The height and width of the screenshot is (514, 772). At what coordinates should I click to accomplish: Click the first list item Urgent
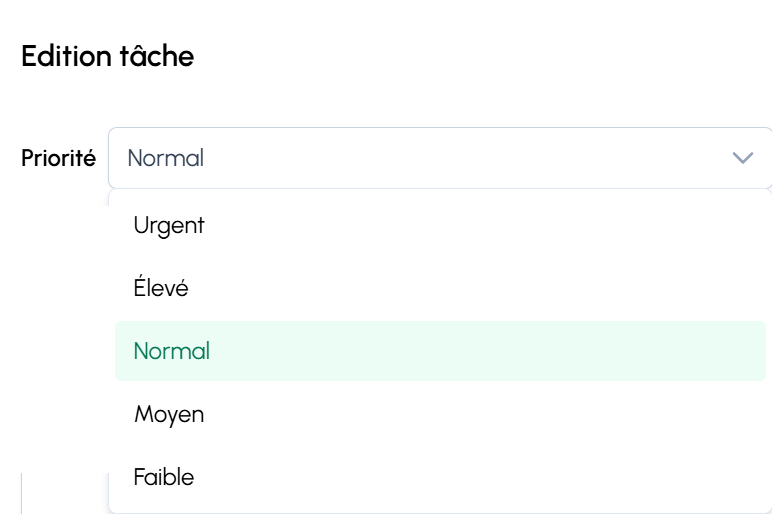click(169, 226)
